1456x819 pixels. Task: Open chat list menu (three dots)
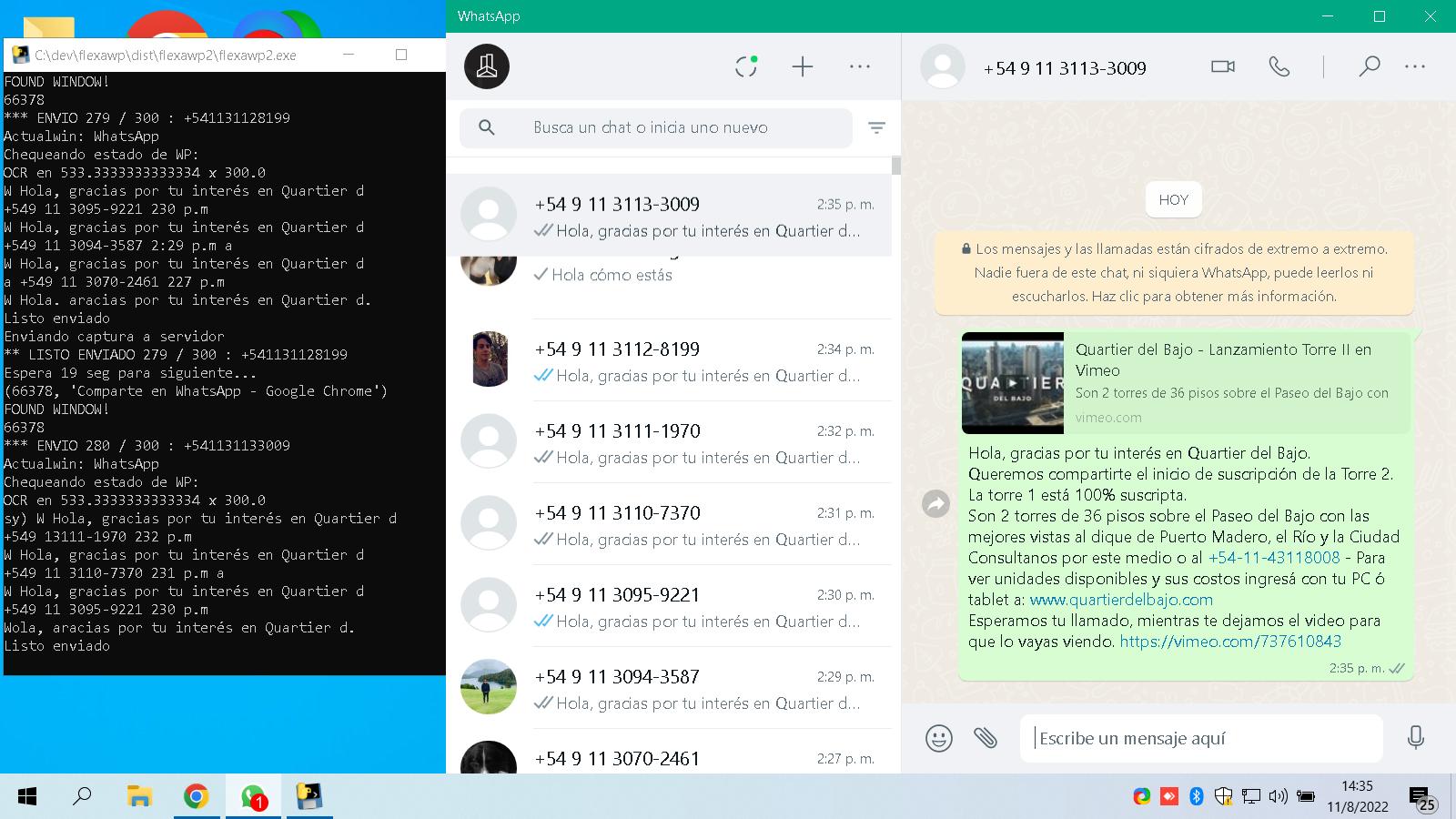point(860,66)
